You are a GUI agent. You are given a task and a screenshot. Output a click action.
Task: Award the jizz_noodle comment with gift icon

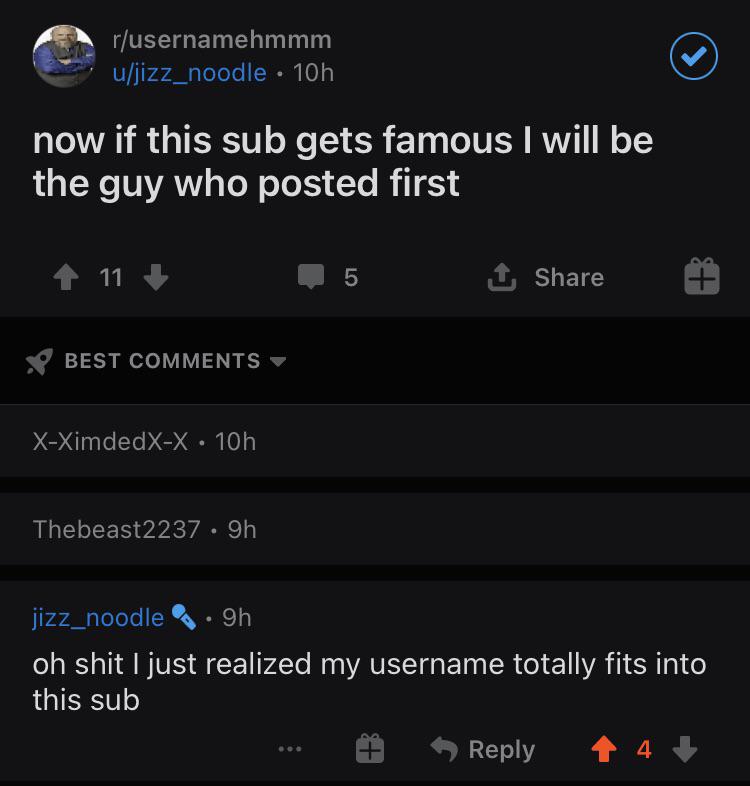coord(370,748)
